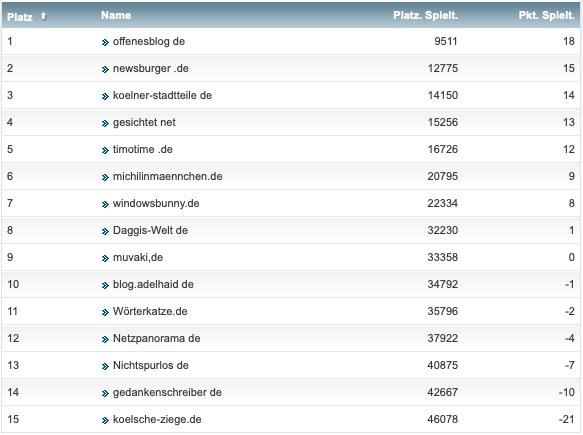Select the value 16726 in timotime row

click(442, 149)
